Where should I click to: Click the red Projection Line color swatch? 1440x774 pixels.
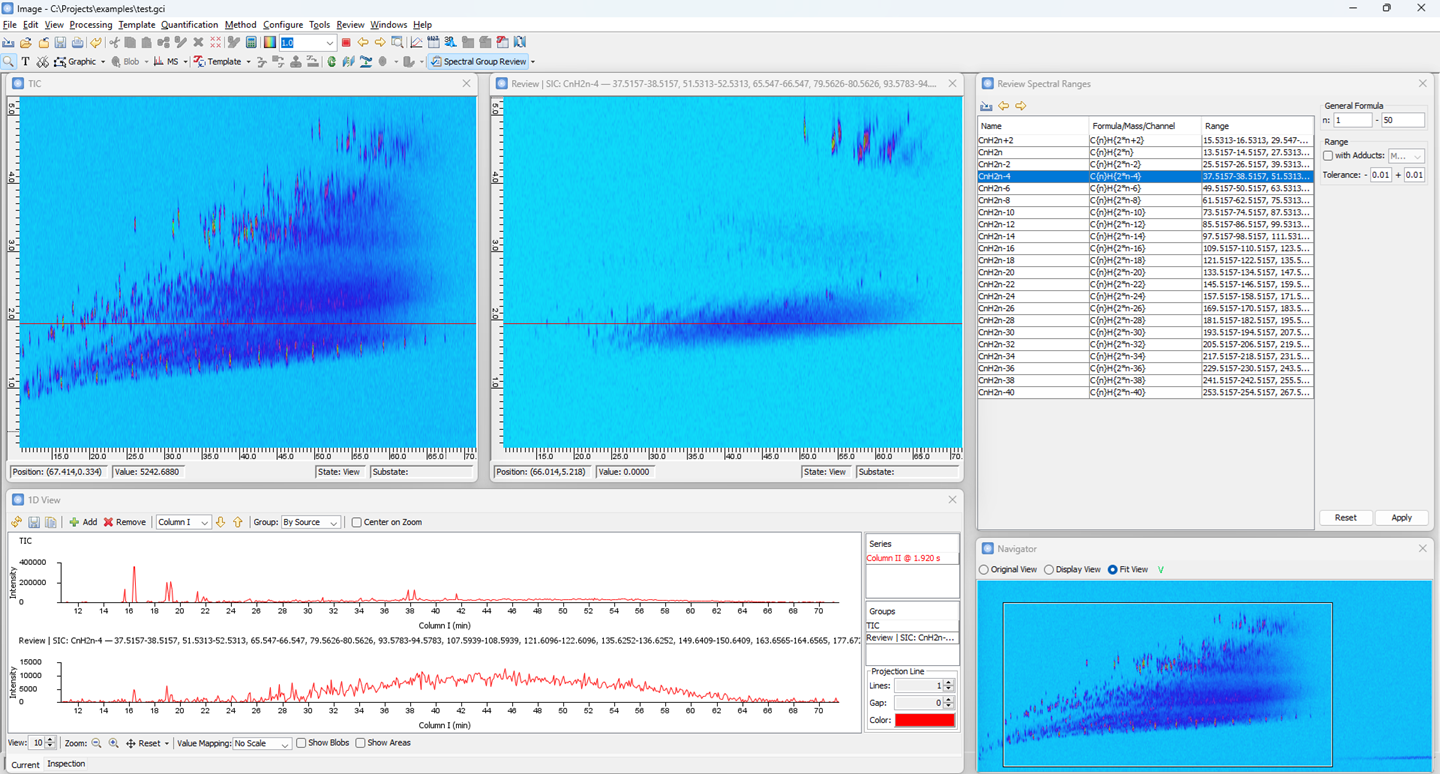click(x=924, y=720)
